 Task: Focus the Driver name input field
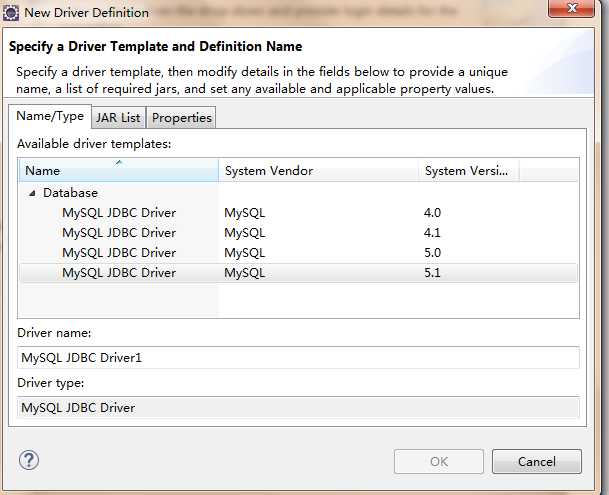tap(298, 357)
